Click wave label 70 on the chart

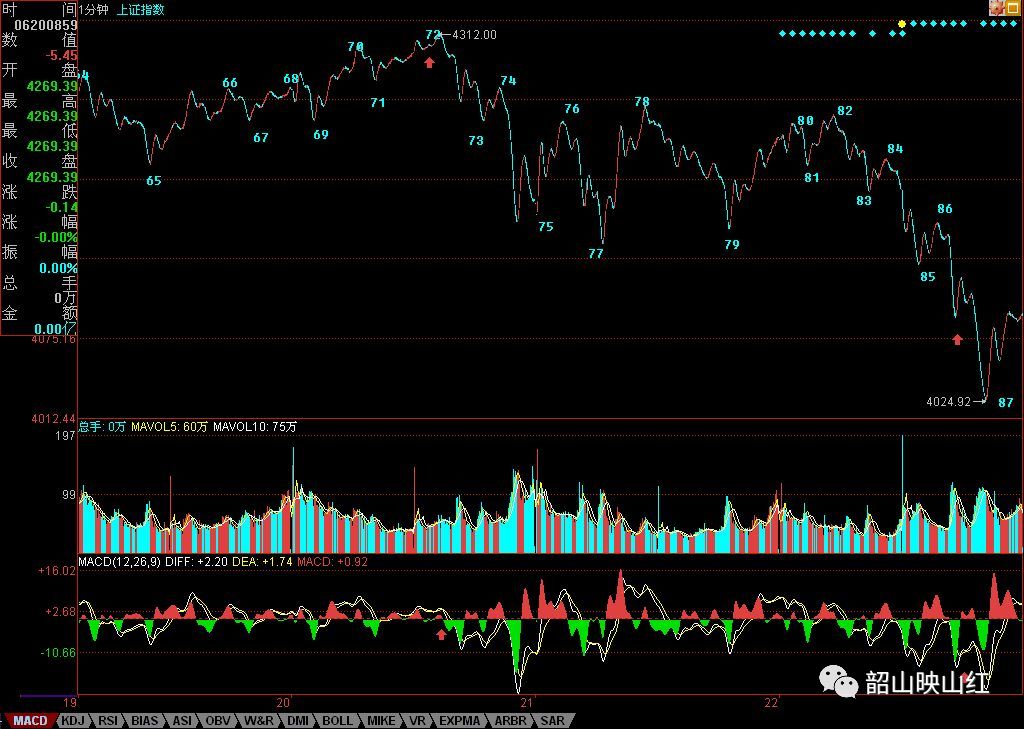pos(355,46)
